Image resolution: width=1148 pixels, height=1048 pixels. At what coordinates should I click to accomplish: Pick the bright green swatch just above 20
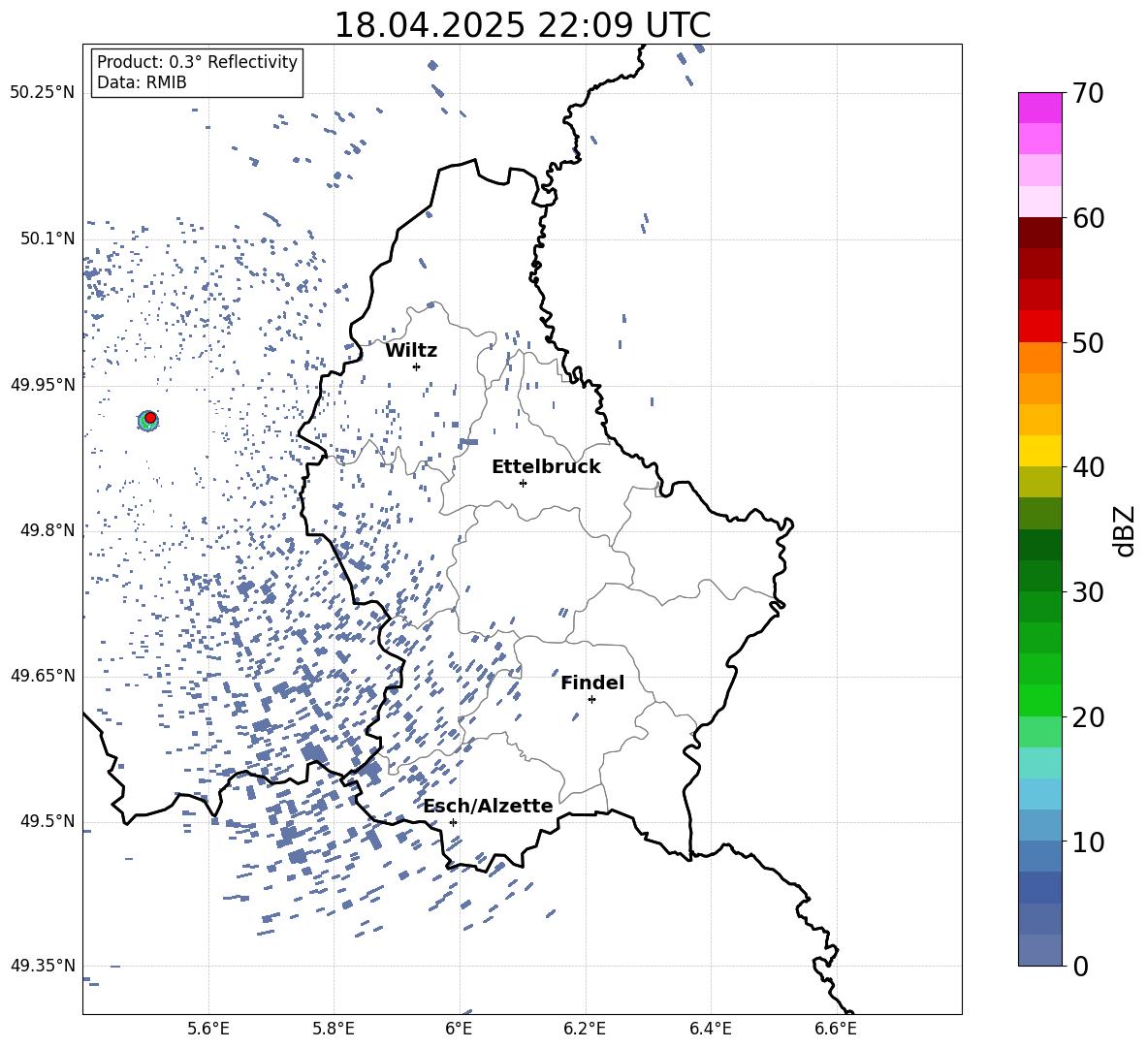[1040, 700]
